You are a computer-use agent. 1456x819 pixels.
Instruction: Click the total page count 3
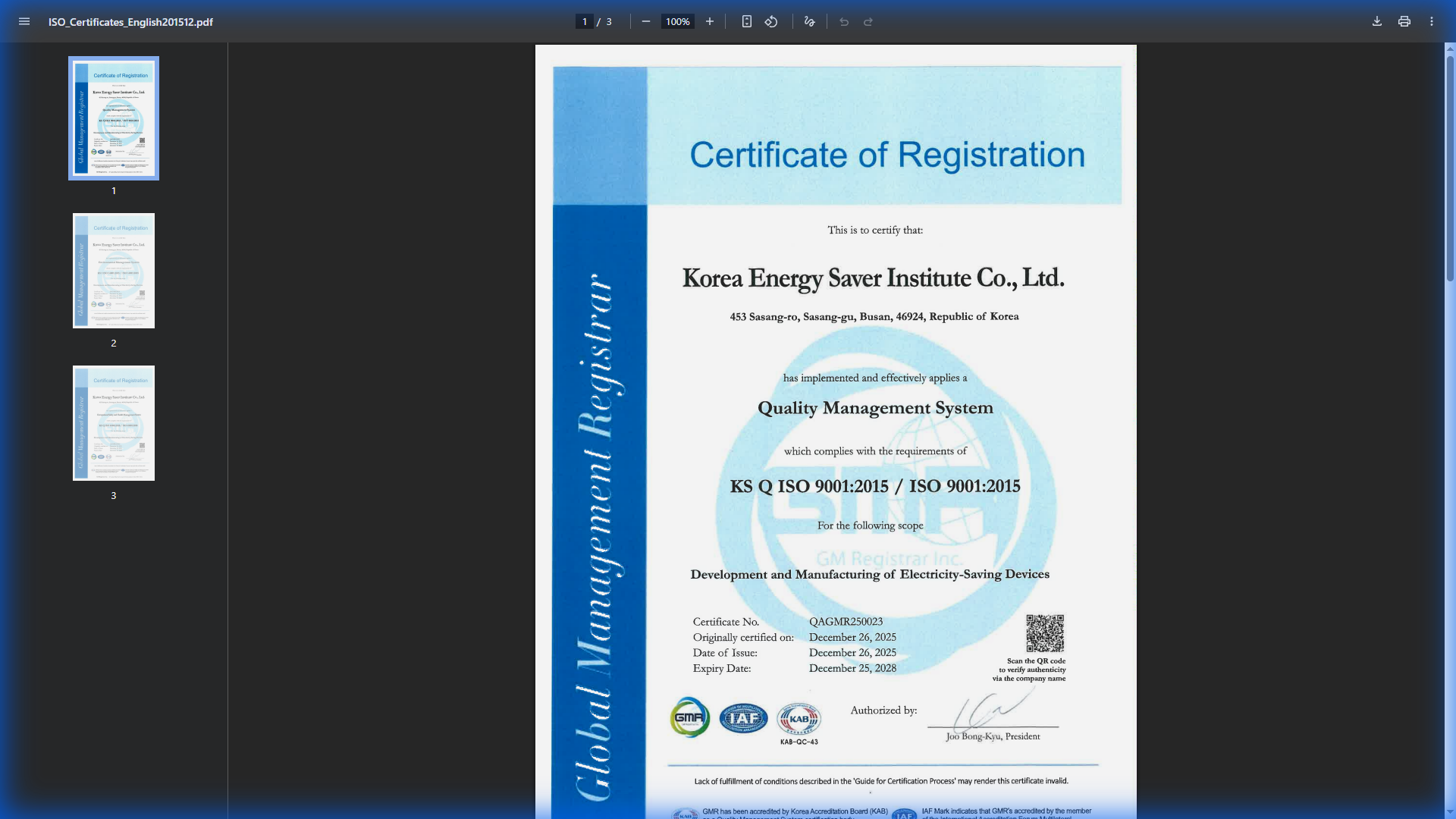[609, 22]
